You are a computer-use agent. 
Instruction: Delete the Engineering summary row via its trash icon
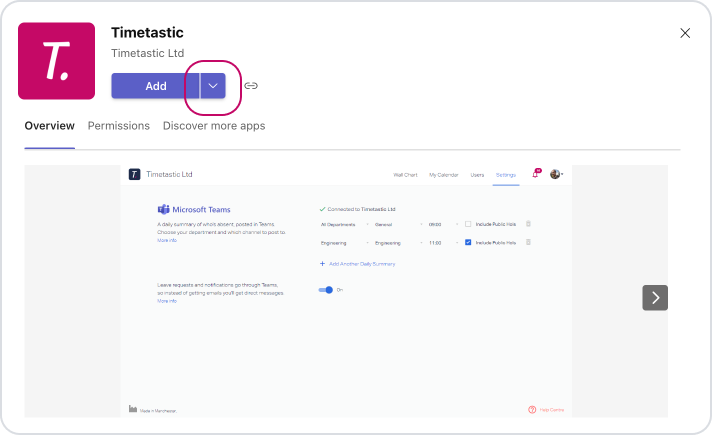tap(528, 242)
